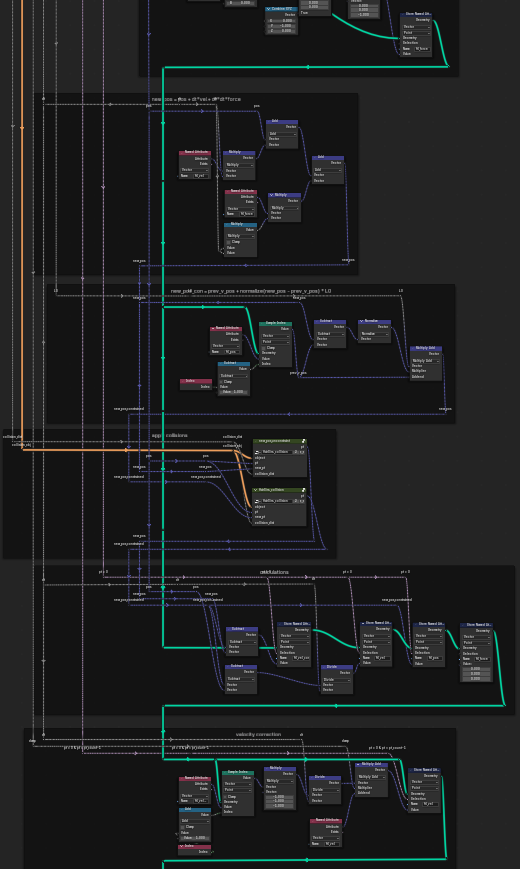Screen dimensions: 520x869
Task: Adjust Value 1.000 on float Subtract node
Action: (x=233, y=392)
